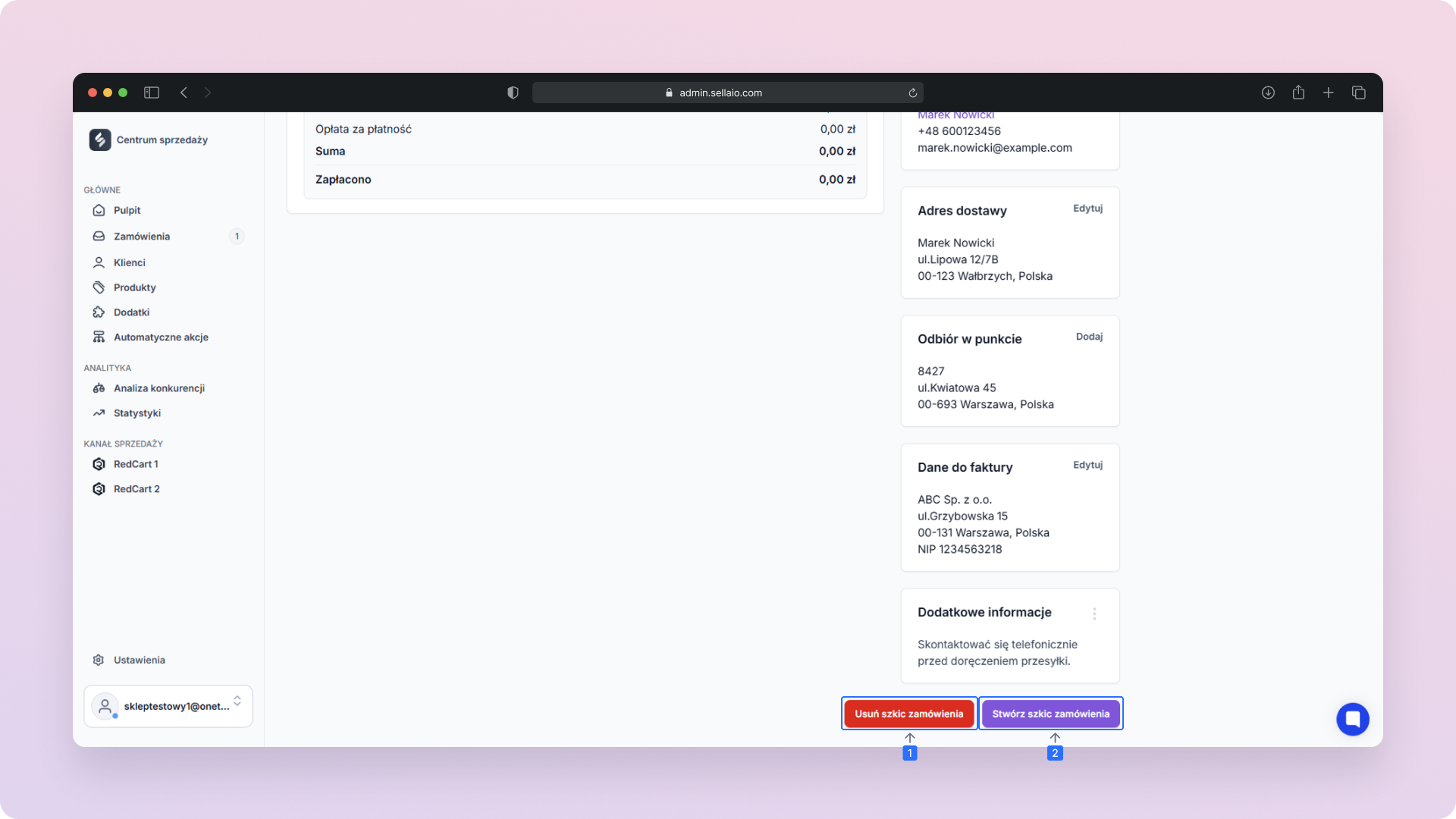This screenshot has height=819, width=1456.
Task: Click the Zamówienia count badge
Action: click(x=237, y=237)
